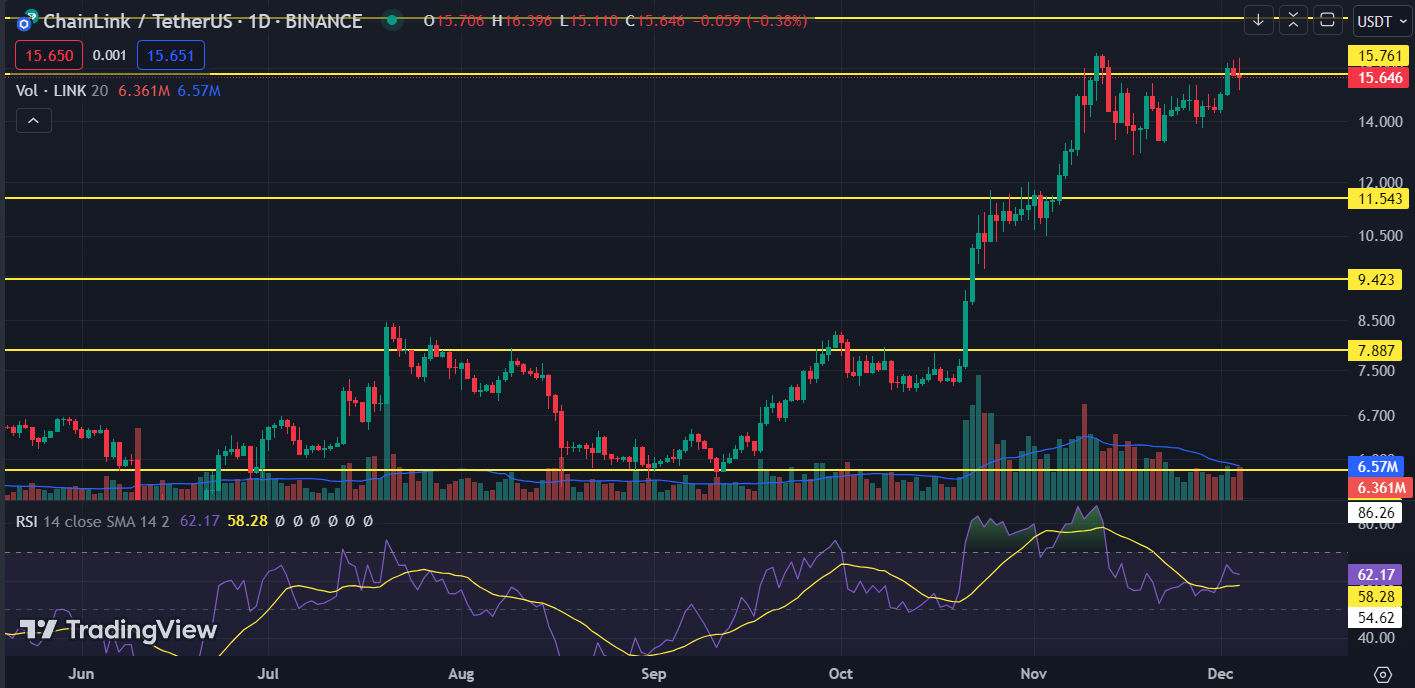Click the down-arrow button beside USDT
The image size is (1415, 688).
pyautogui.click(x=1258, y=19)
